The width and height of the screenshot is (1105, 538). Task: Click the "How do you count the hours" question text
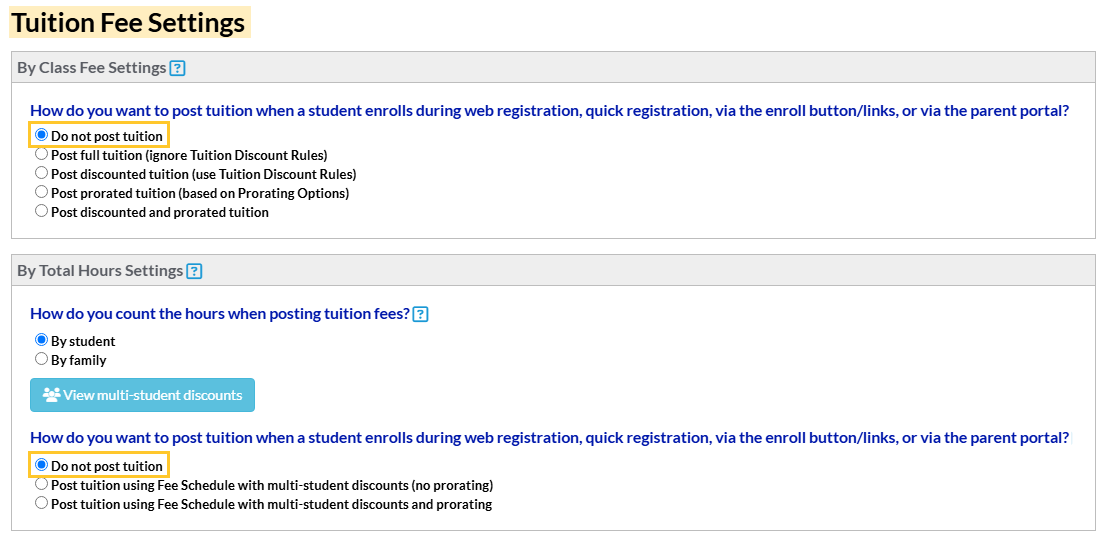220,314
